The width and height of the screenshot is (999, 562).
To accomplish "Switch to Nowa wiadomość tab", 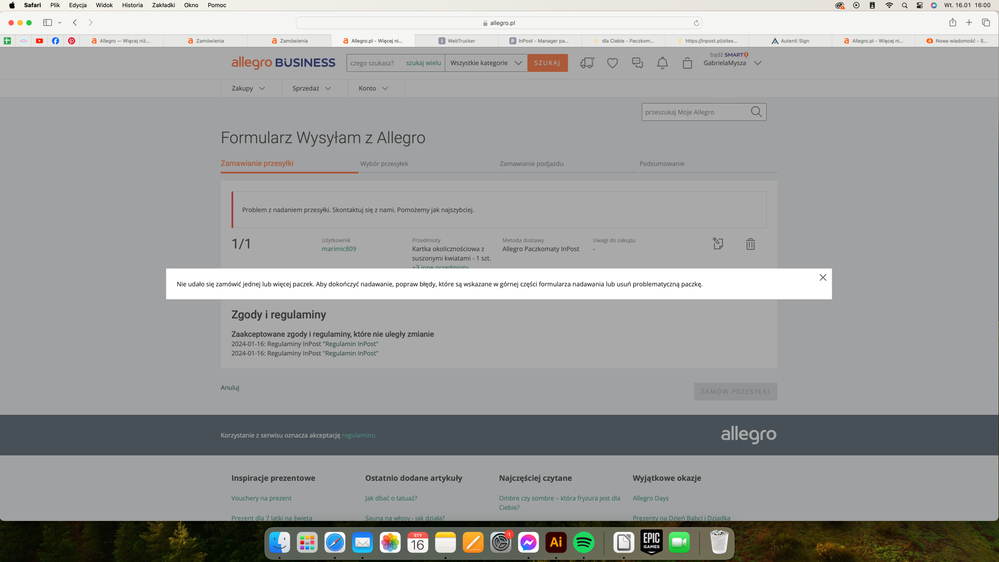I will (958, 41).
